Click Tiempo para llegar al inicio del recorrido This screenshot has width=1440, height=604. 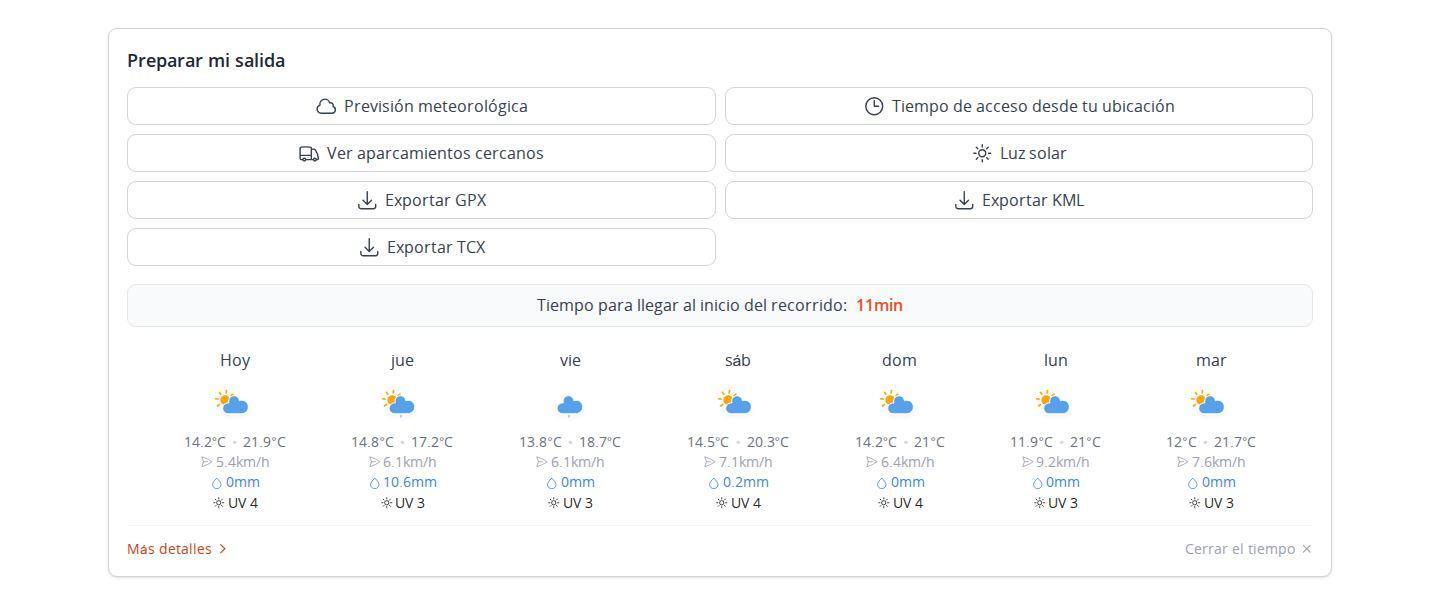692,305
